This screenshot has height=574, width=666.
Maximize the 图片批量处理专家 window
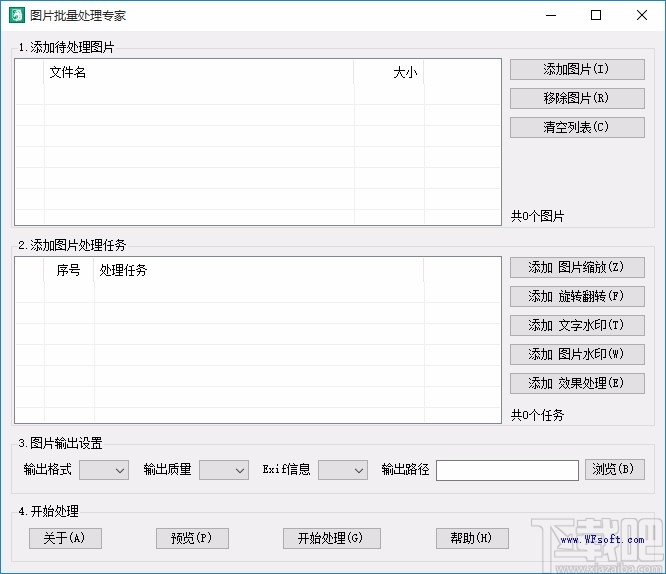coord(596,16)
